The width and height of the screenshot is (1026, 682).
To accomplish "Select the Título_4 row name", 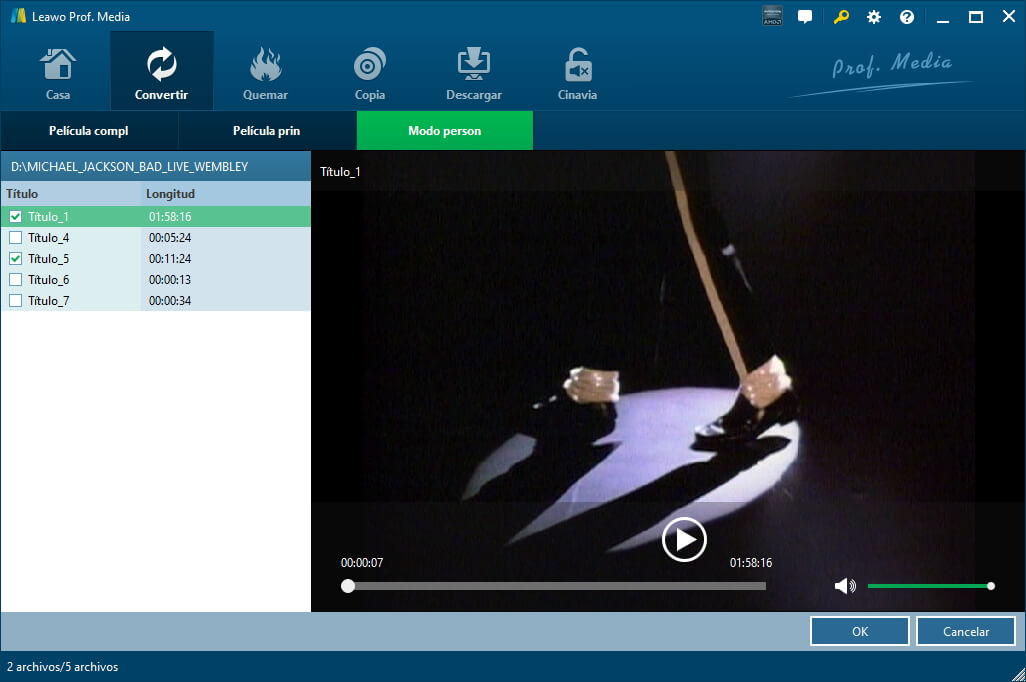I will pos(48,238).
